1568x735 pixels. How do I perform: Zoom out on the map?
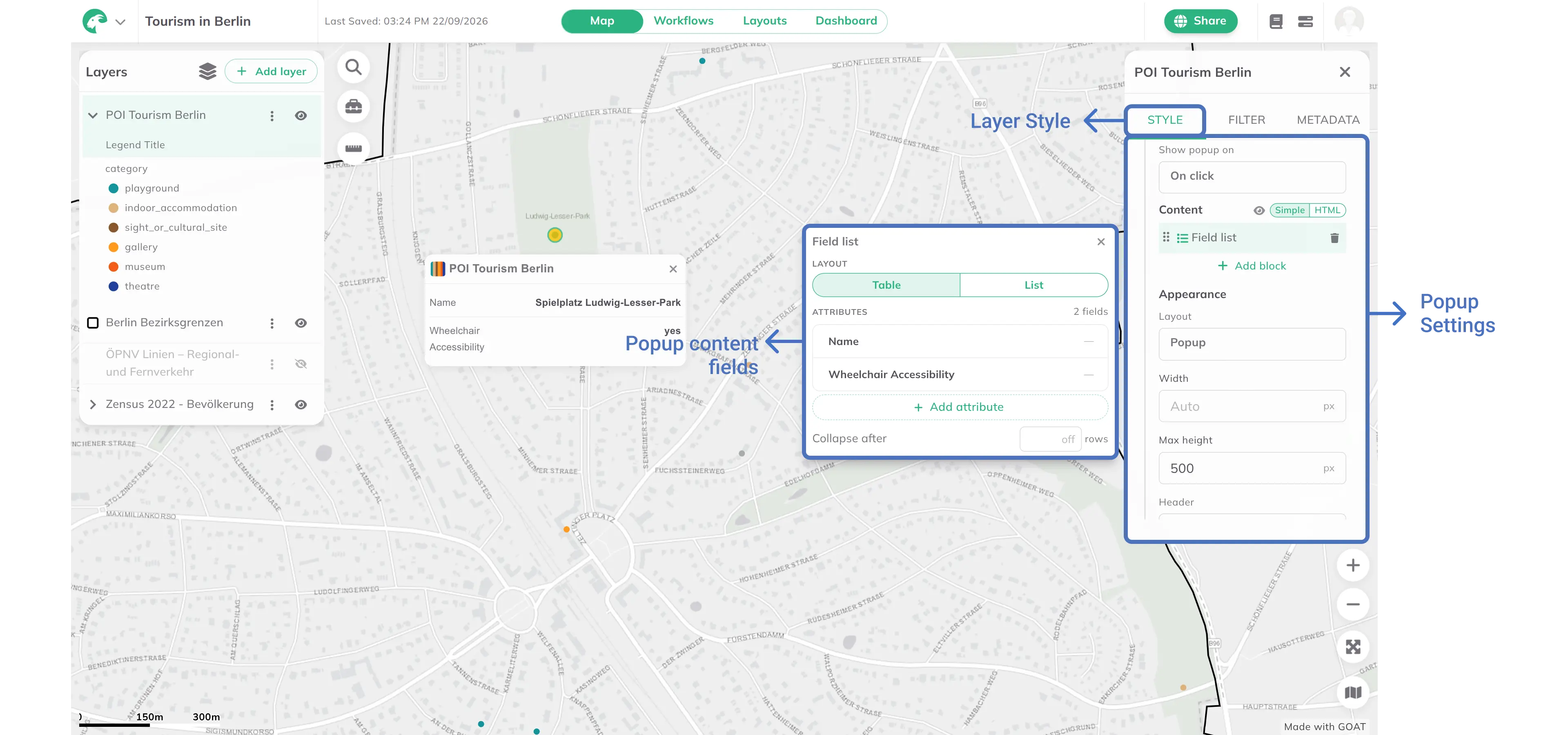tap(1352, 604)
